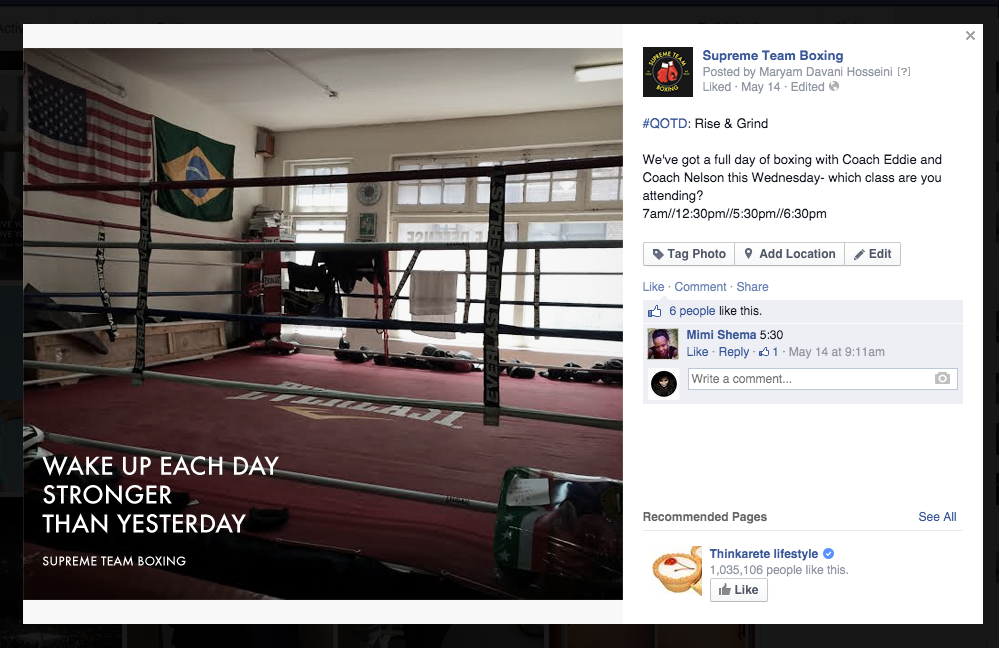Close the photo viewer with the X
This screenshot has width=999, height=648.
coord(970,36)
